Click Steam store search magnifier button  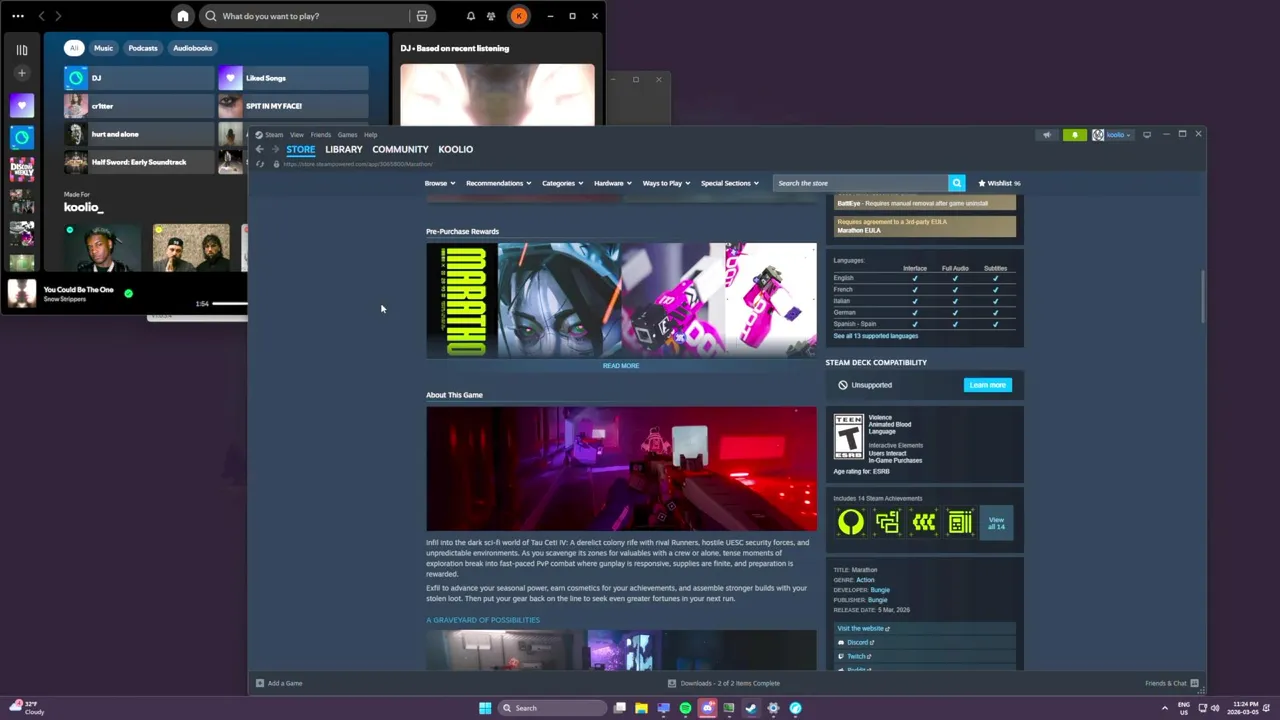pyautogui.click(x=957, y=183)
